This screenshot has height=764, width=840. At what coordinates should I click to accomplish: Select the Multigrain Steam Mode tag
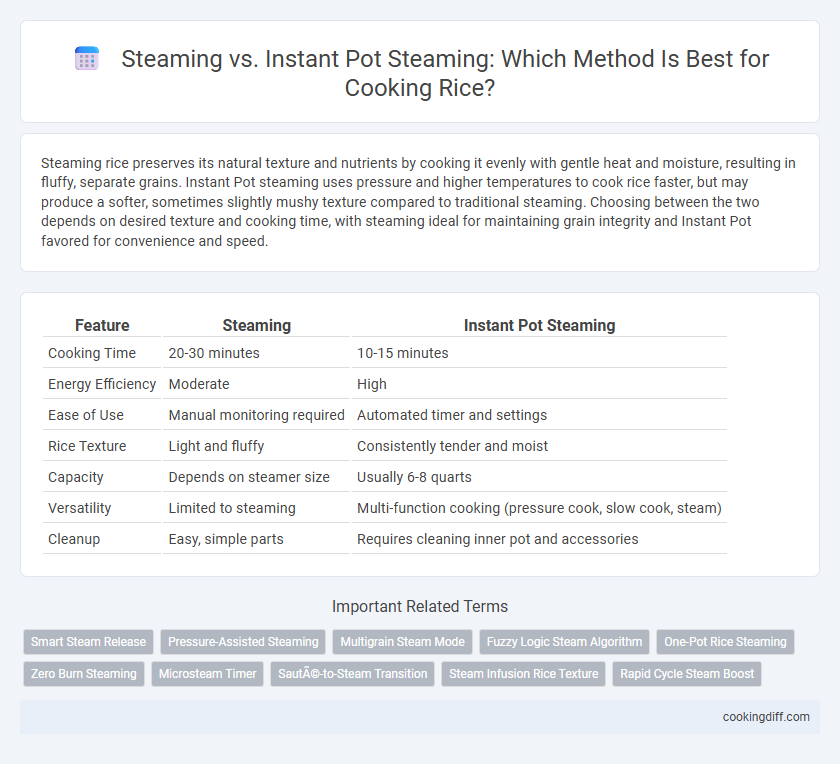click(403, 642)
